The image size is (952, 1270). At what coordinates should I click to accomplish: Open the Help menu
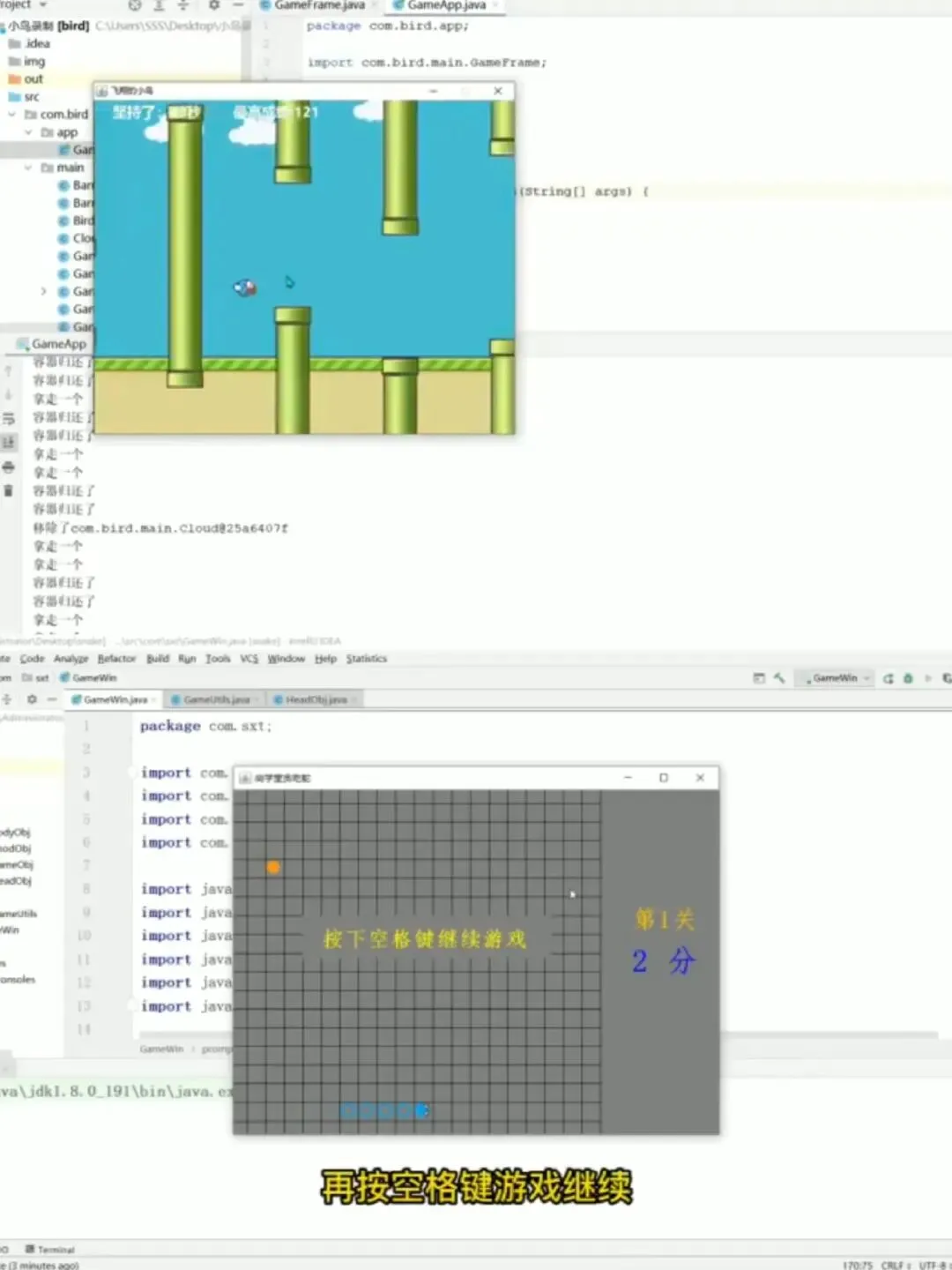pos(325,659)
